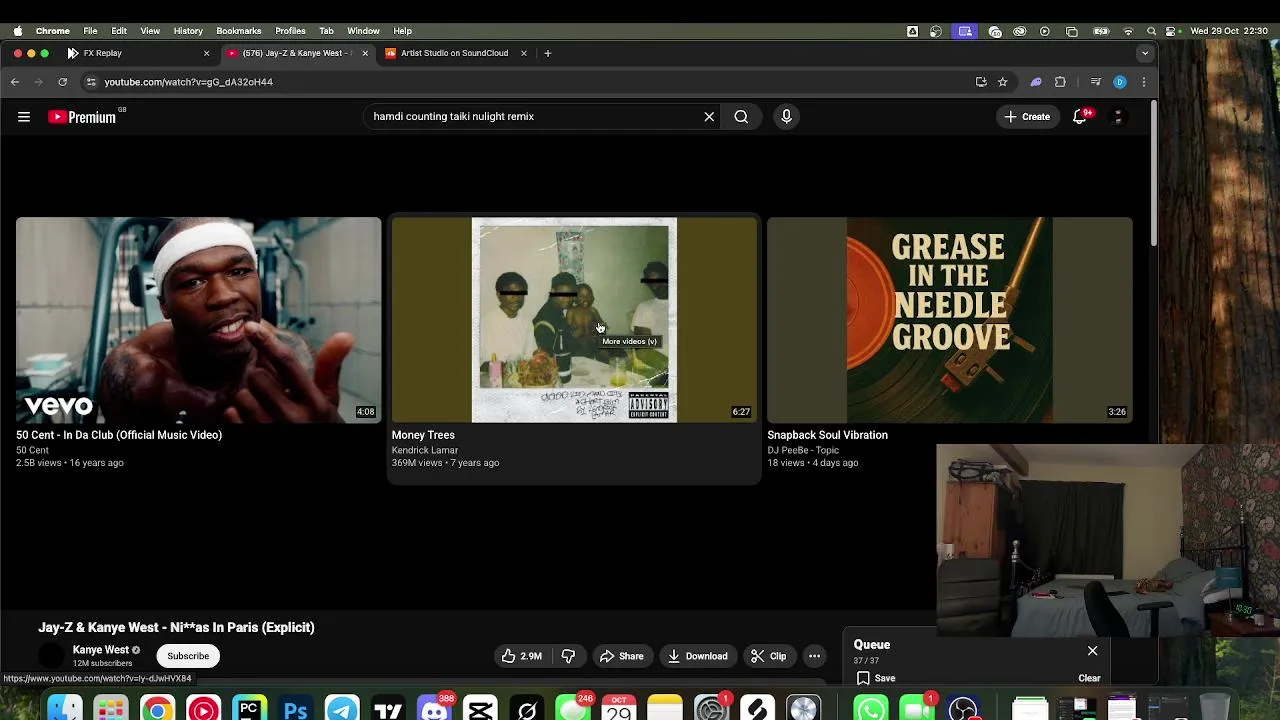Play the Money Trees video thumbnail

pos(574,320)
